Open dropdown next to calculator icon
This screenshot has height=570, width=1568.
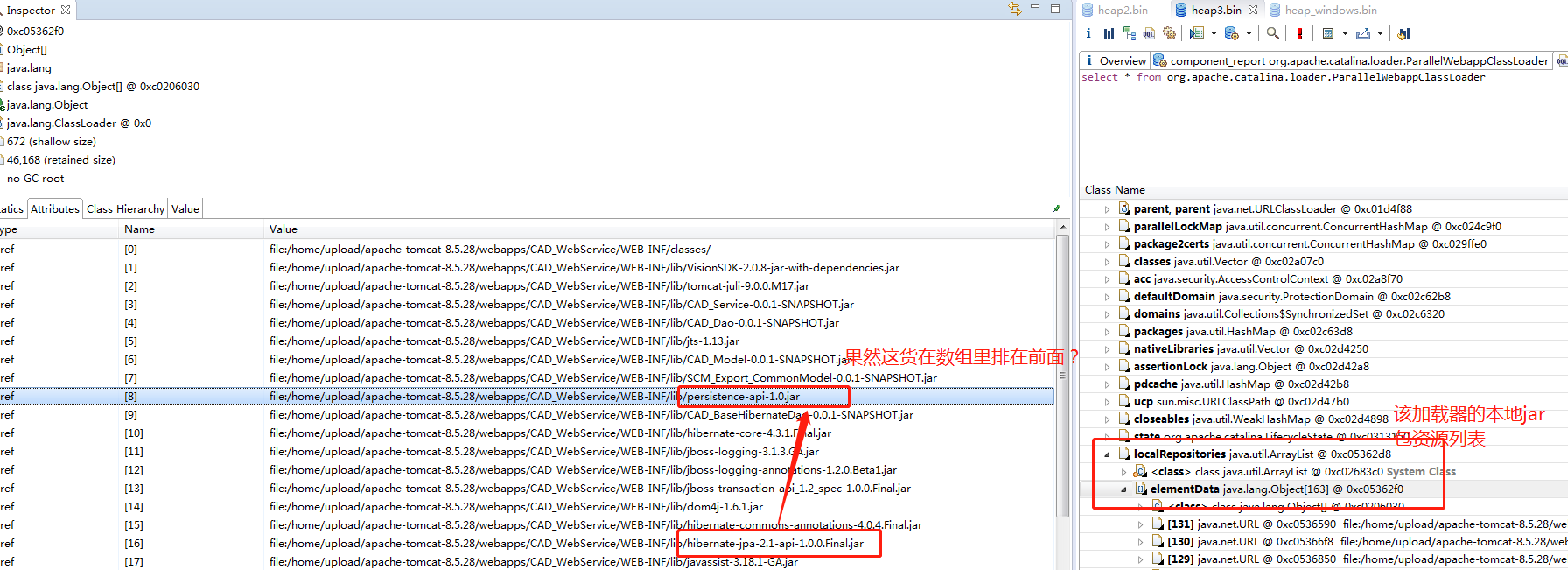[1345, 33]
